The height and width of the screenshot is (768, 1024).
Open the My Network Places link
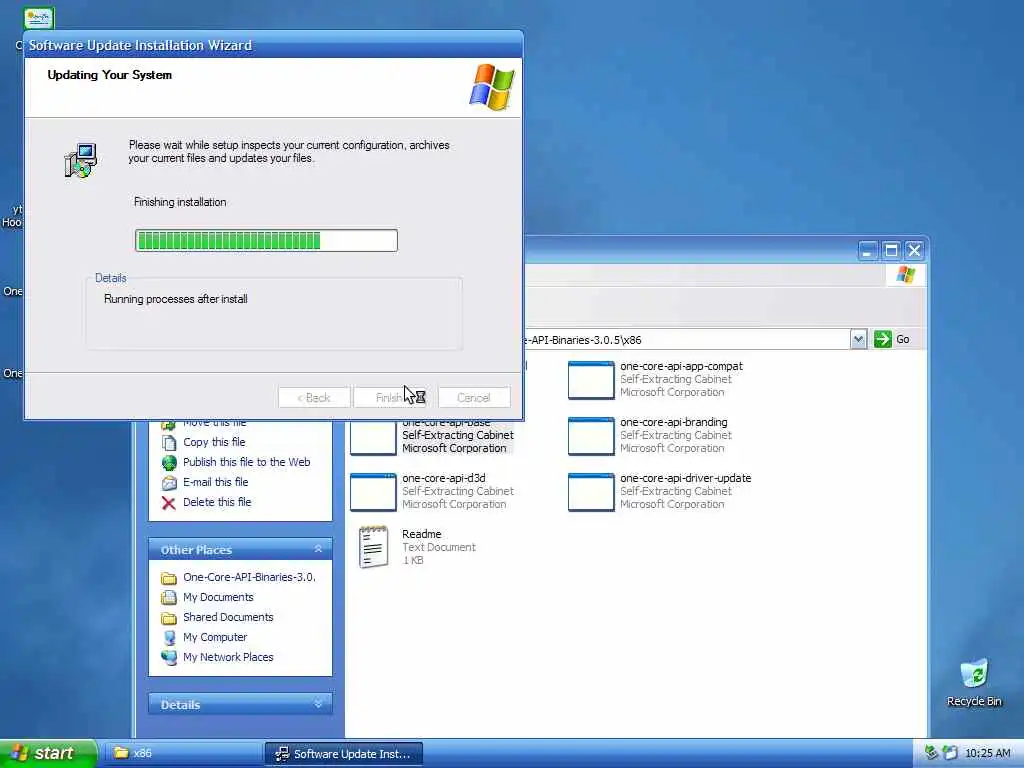(228, 657)
